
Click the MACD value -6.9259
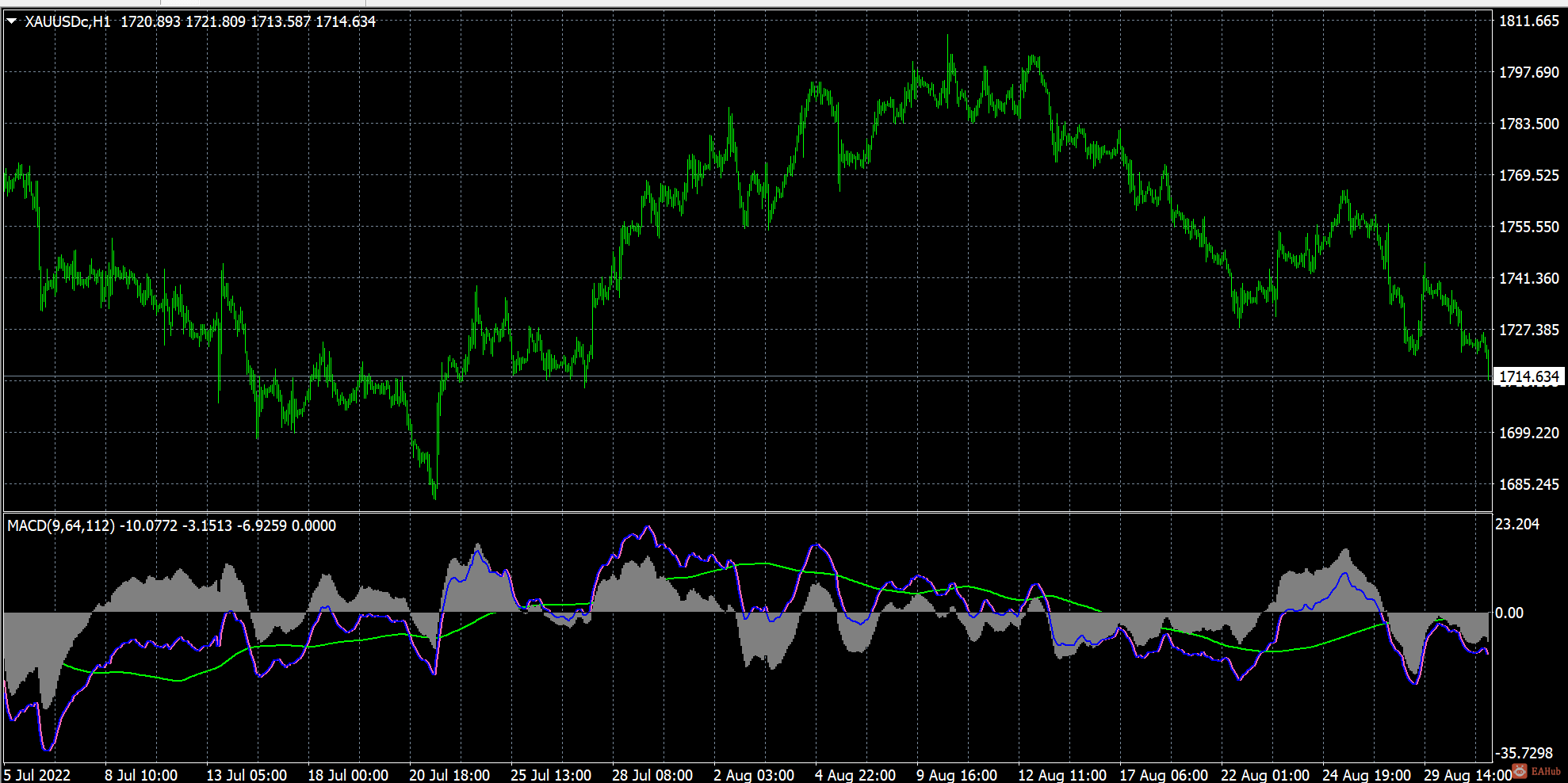[262, 525]
